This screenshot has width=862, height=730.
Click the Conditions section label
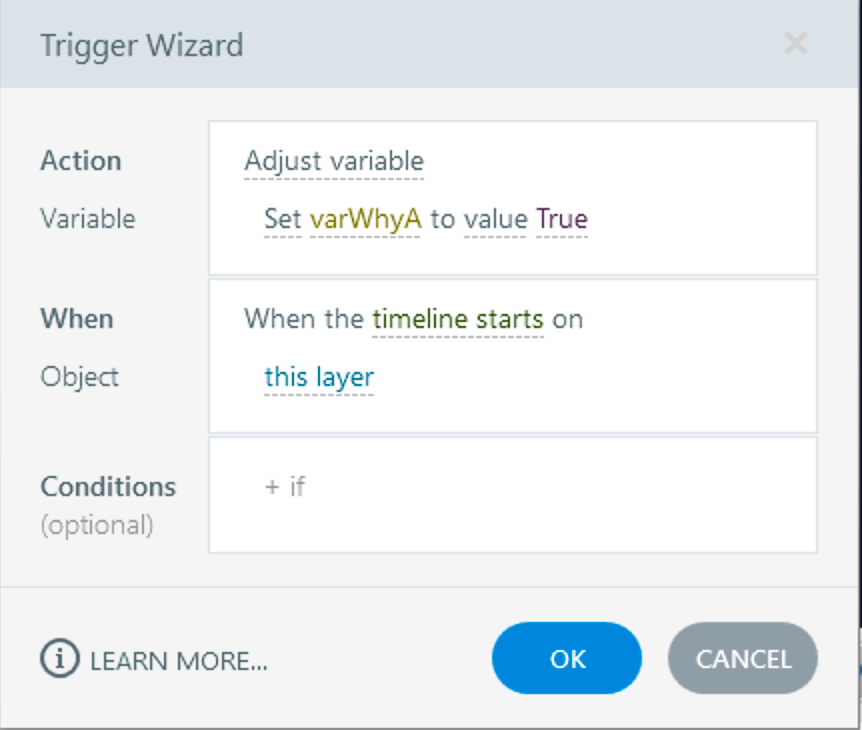coord(108,487)
